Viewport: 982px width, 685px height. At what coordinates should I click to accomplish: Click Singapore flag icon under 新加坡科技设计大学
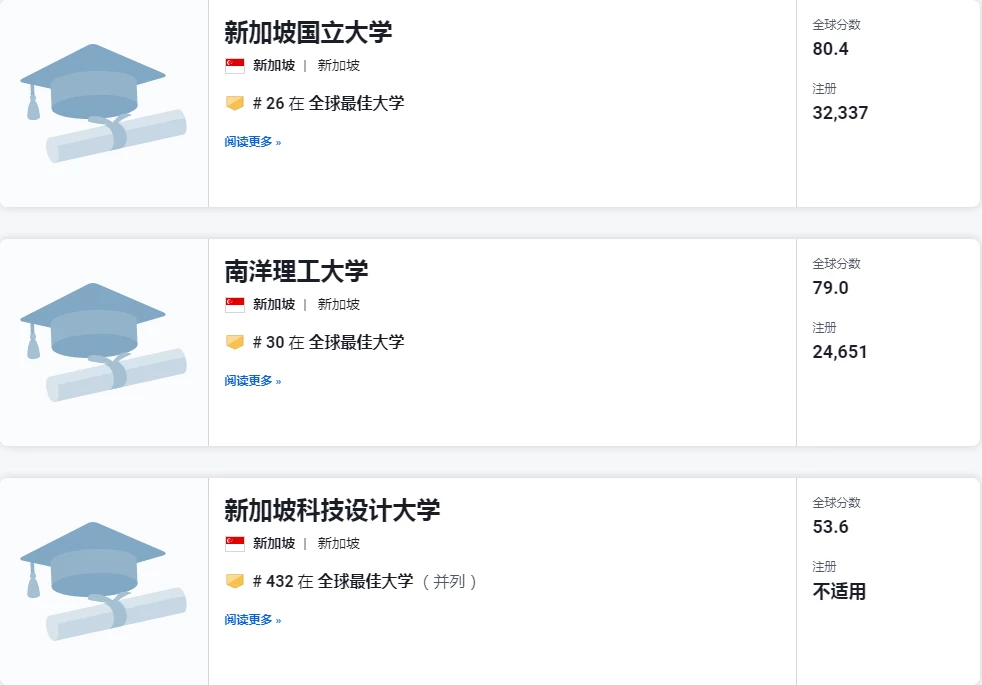click(235, 543)
